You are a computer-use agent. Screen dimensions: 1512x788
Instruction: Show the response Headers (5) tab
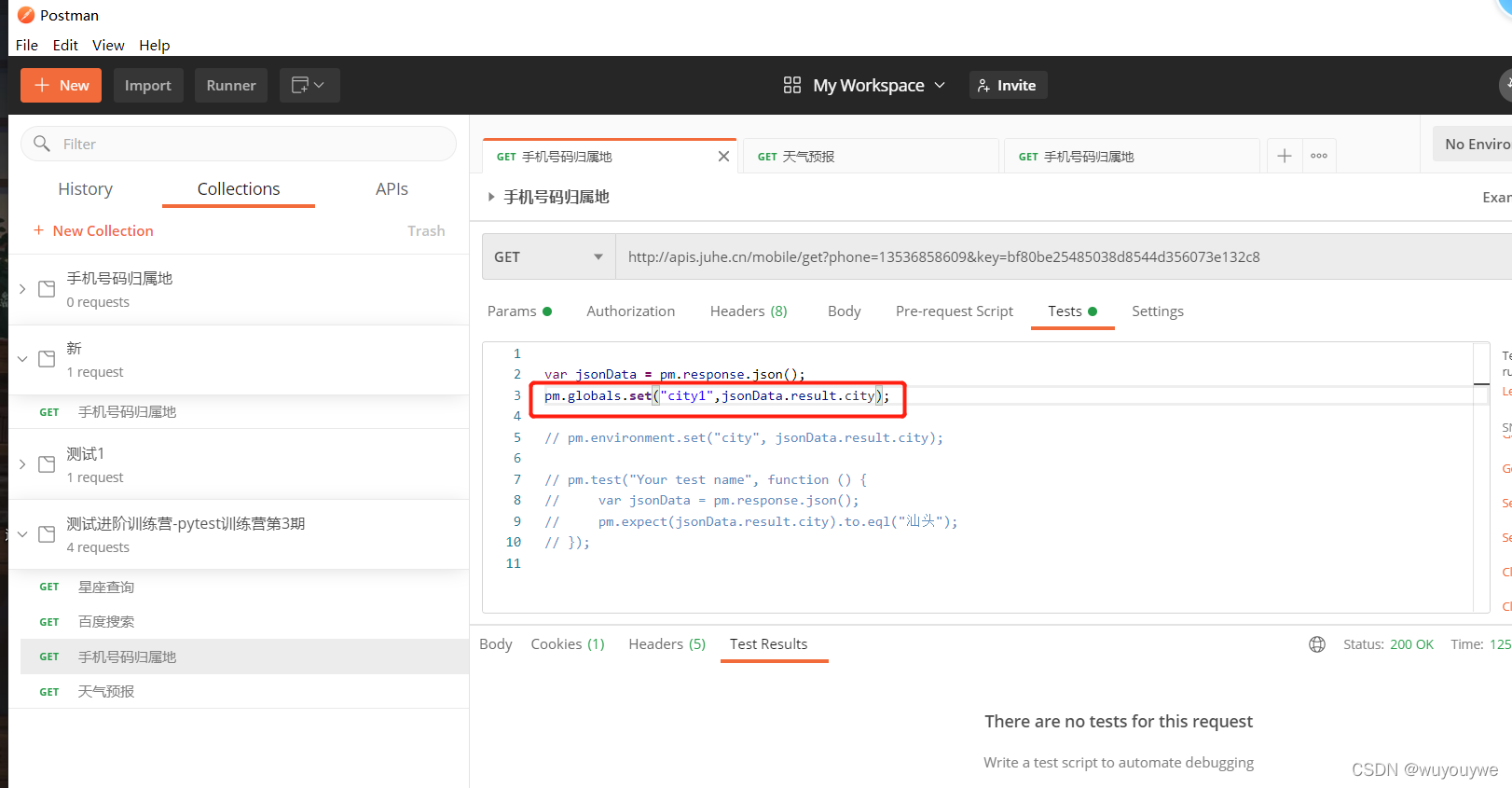[x=667, y=644]
